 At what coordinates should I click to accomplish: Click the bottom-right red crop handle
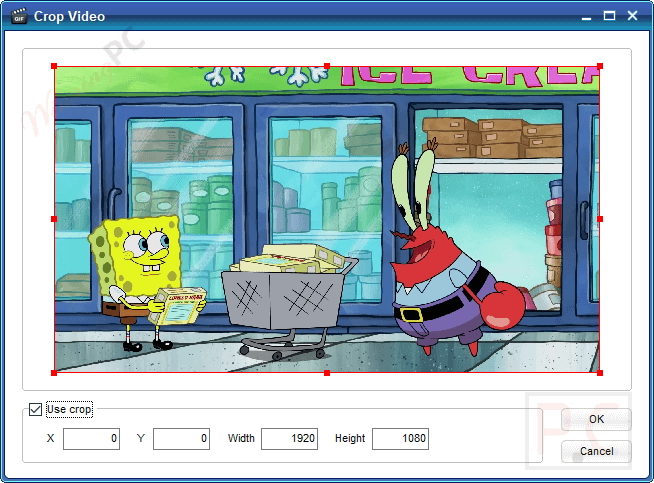click(x=600, y=372)
